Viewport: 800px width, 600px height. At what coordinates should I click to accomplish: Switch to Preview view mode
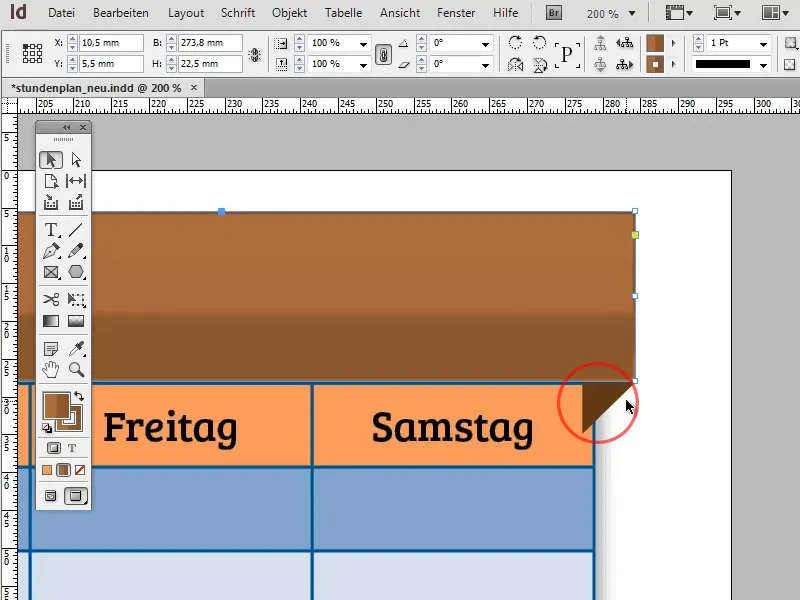76,496
